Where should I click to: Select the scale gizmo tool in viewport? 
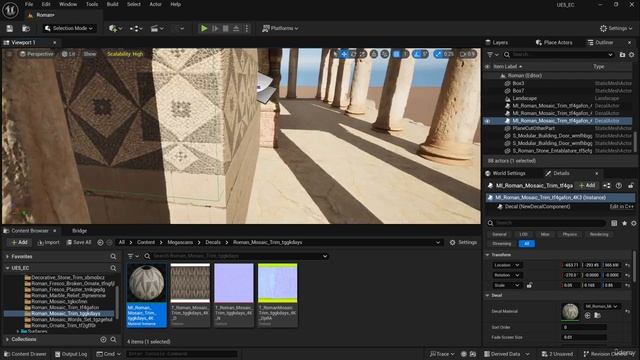coord(362,54)
